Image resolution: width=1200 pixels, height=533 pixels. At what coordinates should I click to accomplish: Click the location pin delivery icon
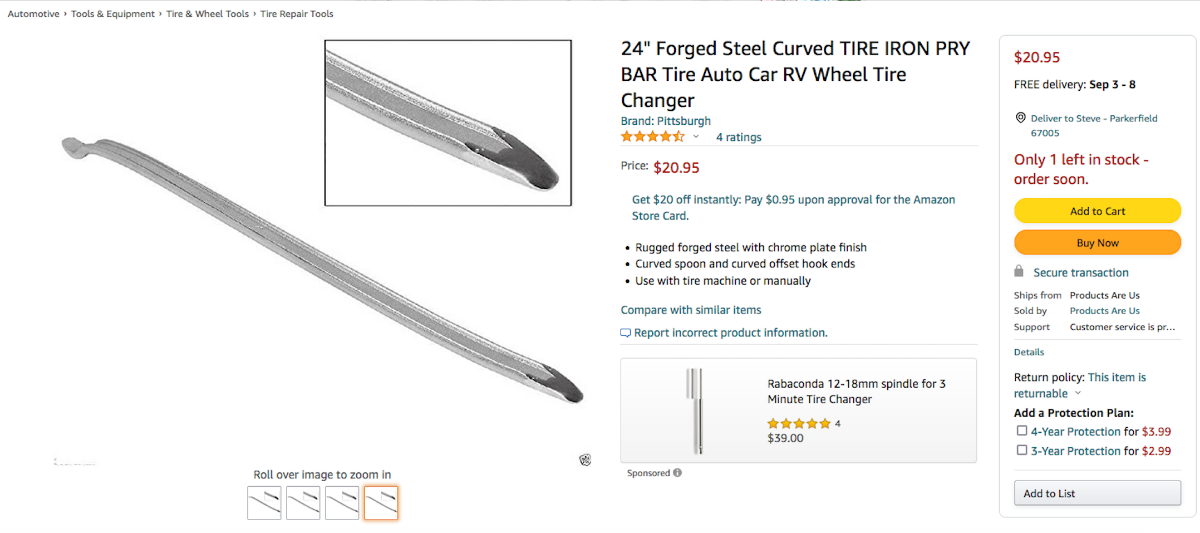tap(1020, 118)
